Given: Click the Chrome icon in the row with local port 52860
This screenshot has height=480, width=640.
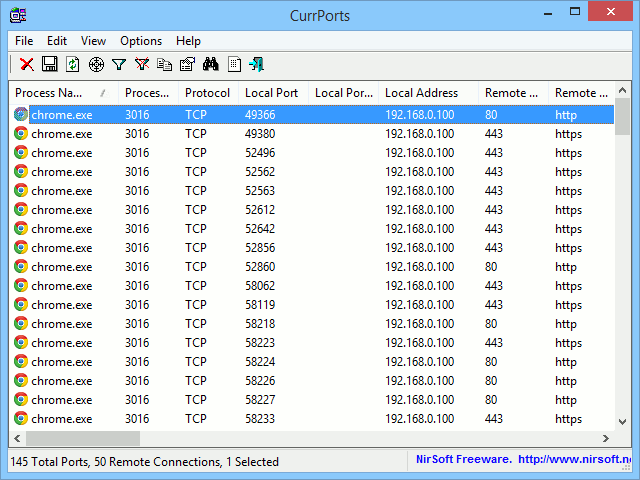Looking at the screenshot, I should click(21, 267).
